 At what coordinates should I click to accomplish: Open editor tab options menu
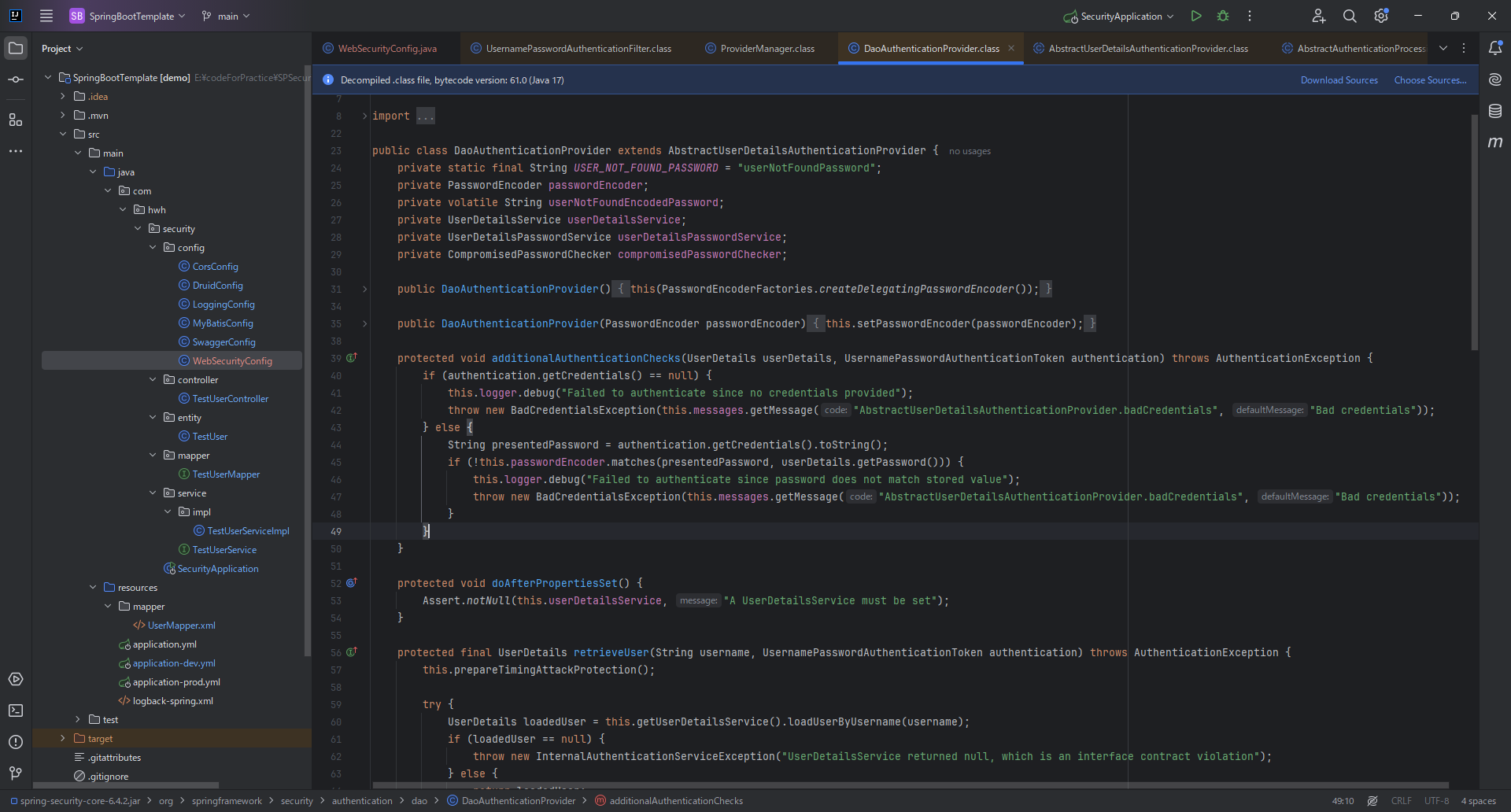[x=1464, y=48]
